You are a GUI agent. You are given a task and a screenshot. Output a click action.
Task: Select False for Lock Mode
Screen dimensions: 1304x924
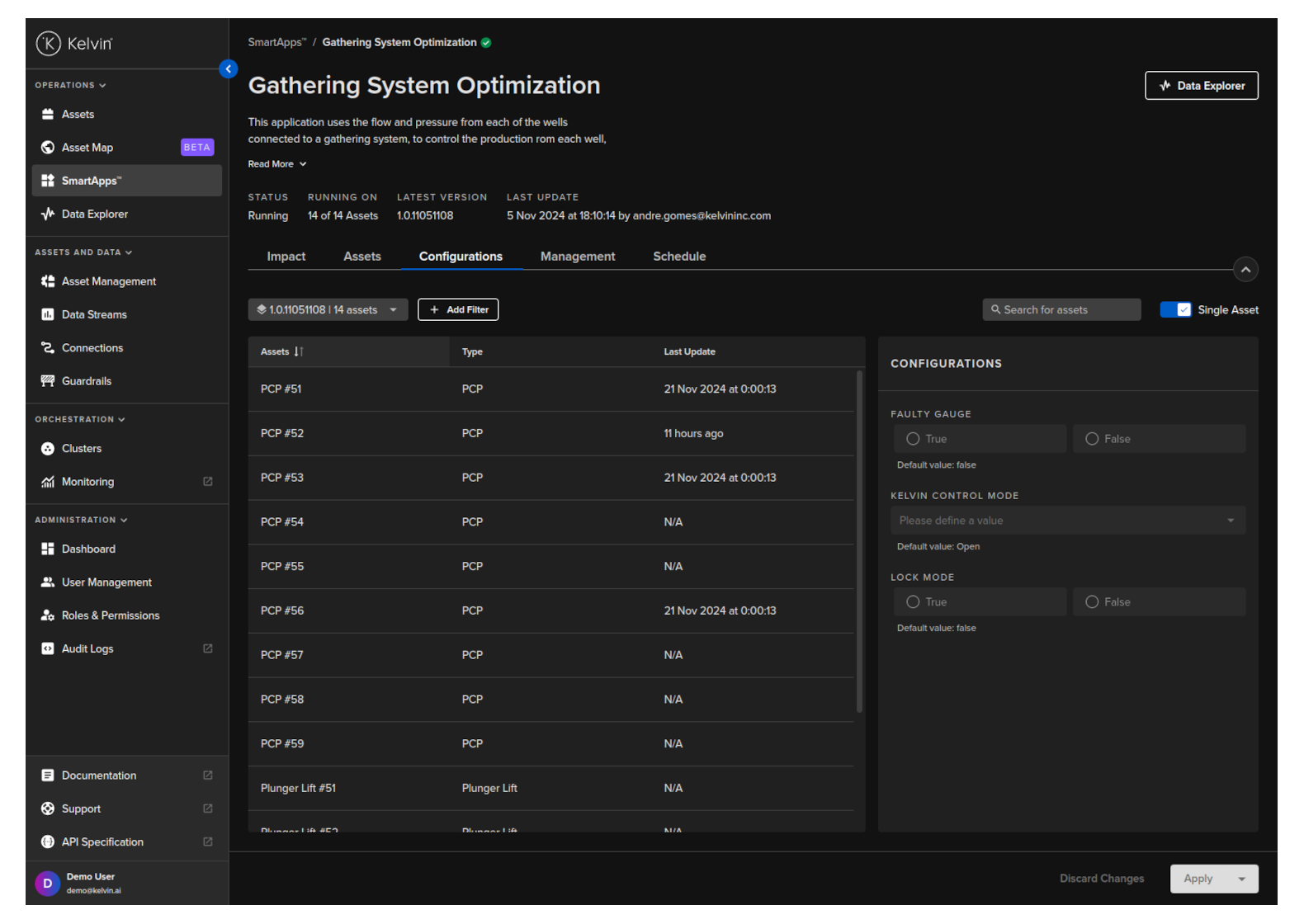coord(1092,602)
